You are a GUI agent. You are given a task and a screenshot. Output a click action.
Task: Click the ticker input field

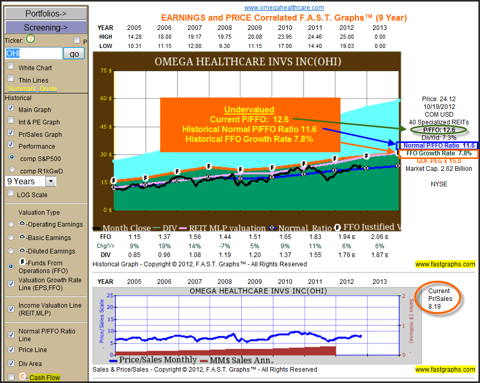click(x=34, y=53)
